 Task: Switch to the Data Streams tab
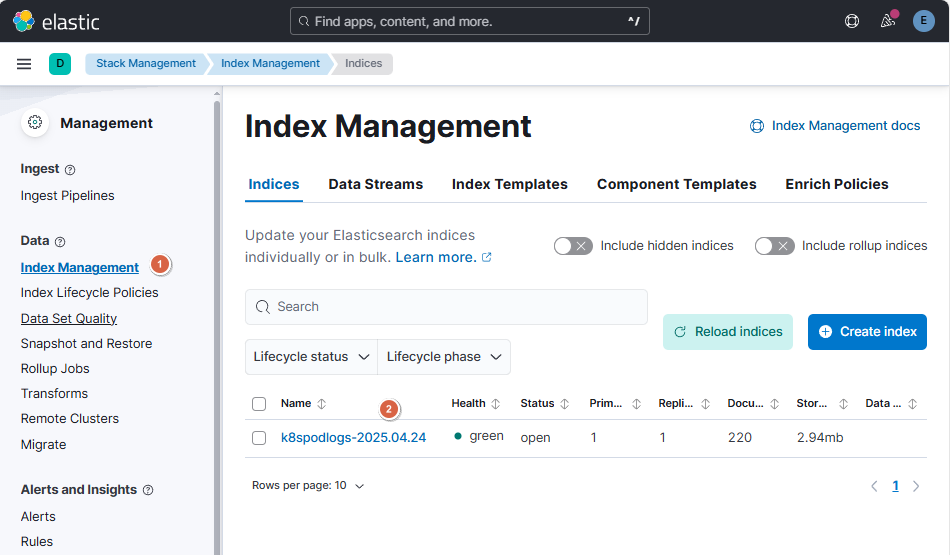click(x=376, y=184)
